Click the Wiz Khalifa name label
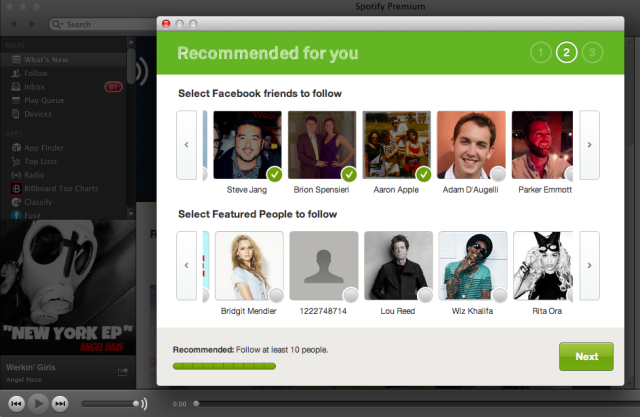The width and height of the screenshot is (640, 417). (472, 311)
